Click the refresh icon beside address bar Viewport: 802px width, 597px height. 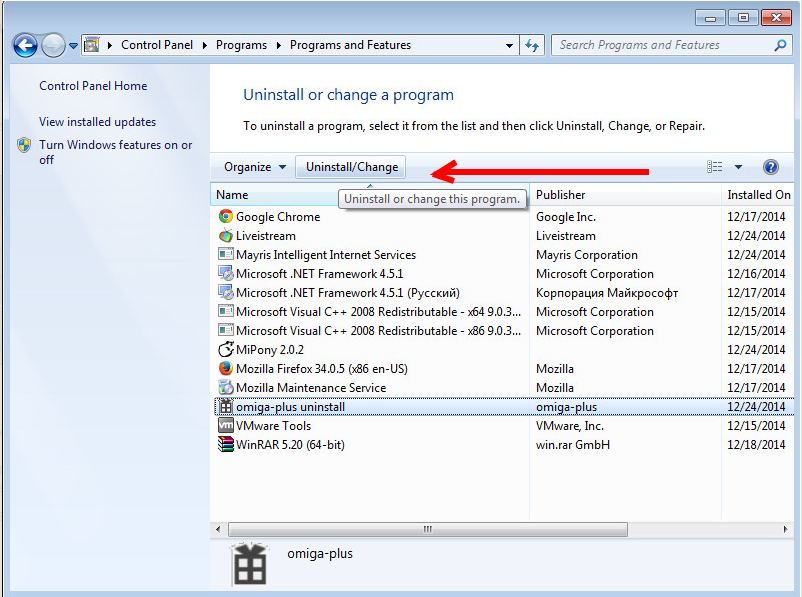click(532, 45)
